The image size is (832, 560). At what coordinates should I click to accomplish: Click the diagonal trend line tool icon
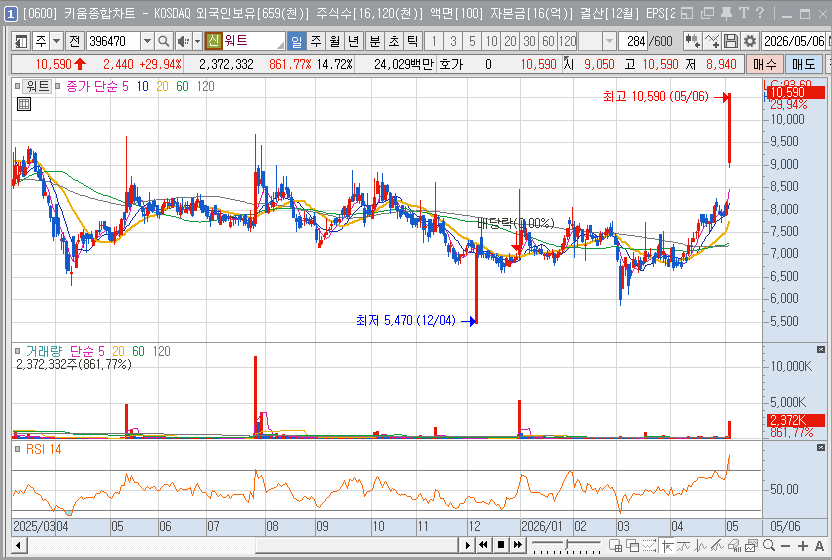coord(717,545)
